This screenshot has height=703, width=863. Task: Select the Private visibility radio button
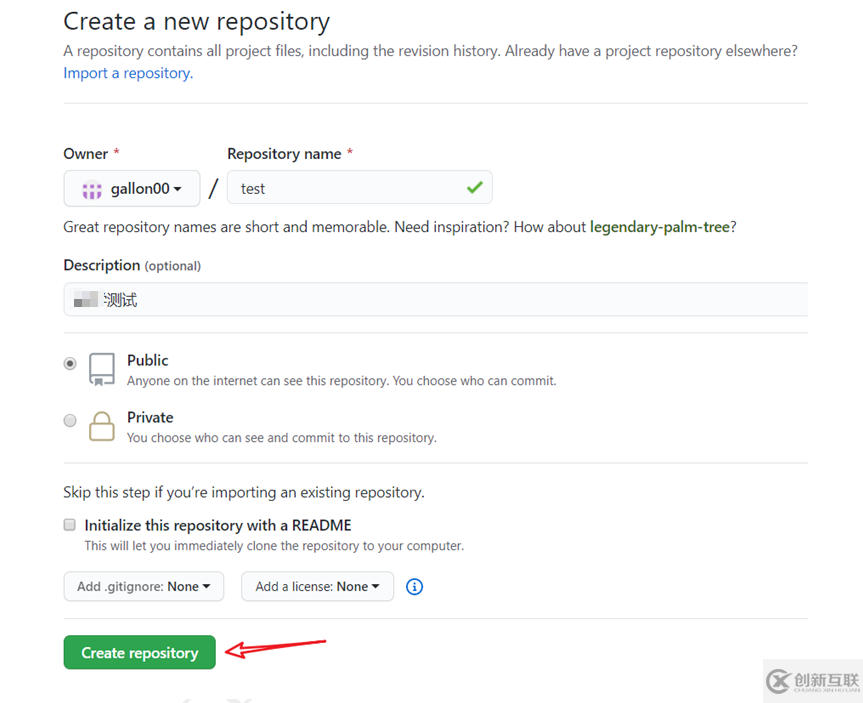coord(70,420)
